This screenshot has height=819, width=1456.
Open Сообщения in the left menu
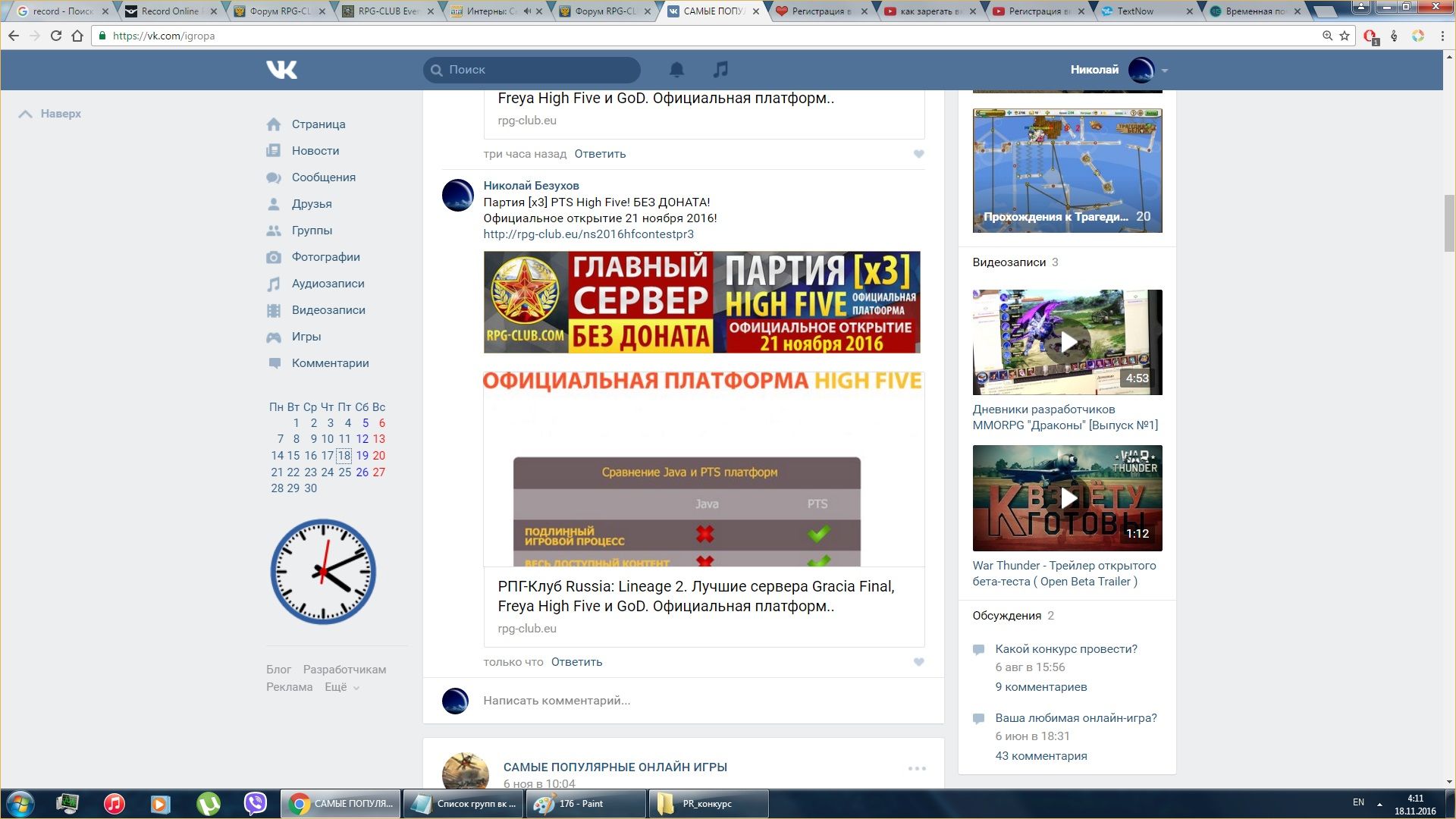point(324,177)
